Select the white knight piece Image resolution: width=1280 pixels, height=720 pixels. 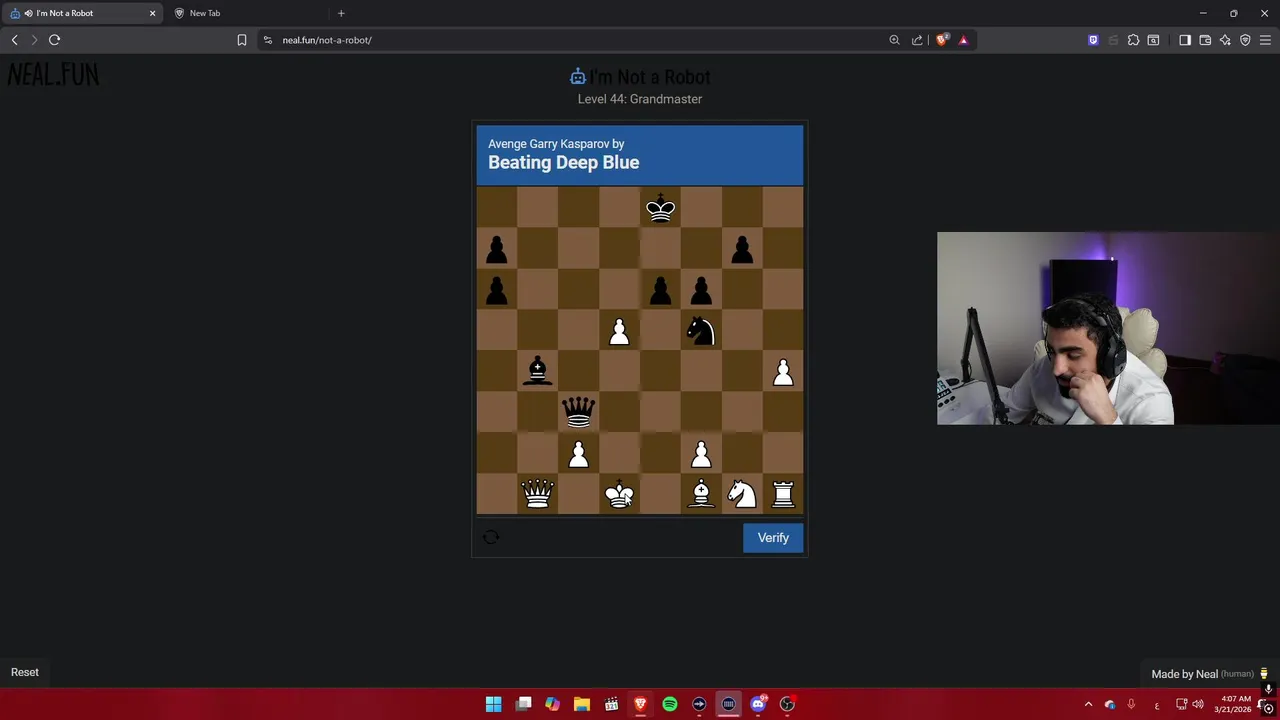pos(742,494)
